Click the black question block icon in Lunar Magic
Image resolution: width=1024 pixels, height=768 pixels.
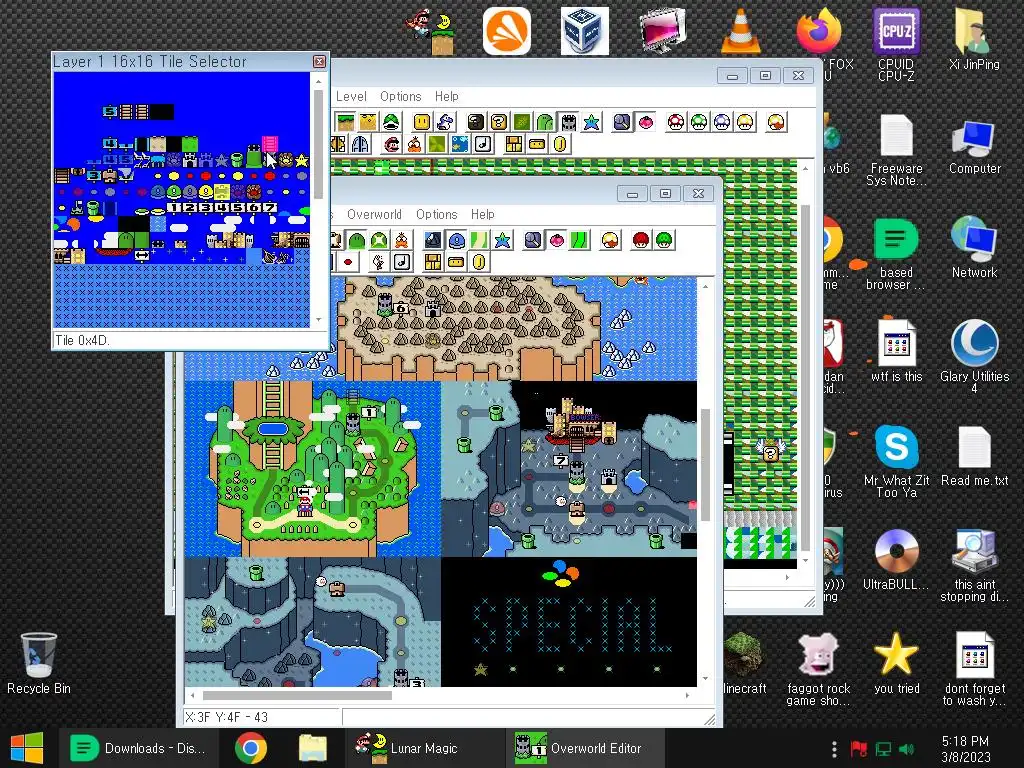pyautogui.click(x=475, y=122)
